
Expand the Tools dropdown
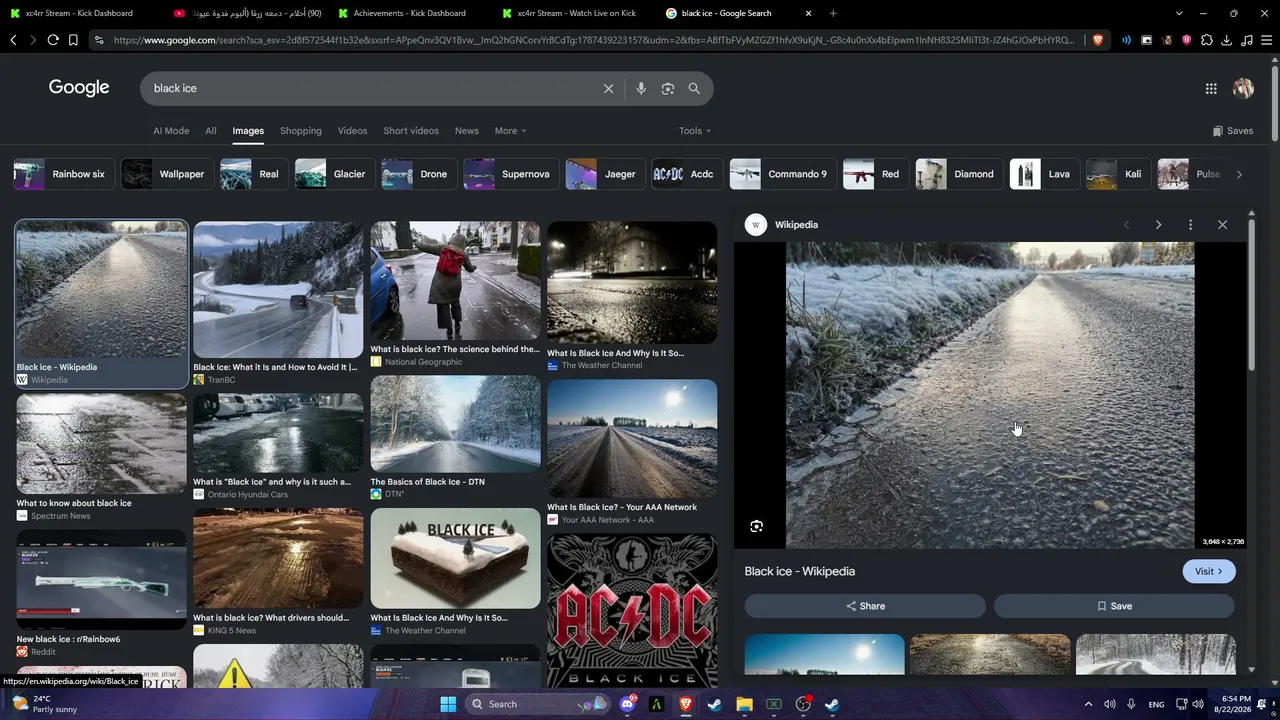(695, 131)
